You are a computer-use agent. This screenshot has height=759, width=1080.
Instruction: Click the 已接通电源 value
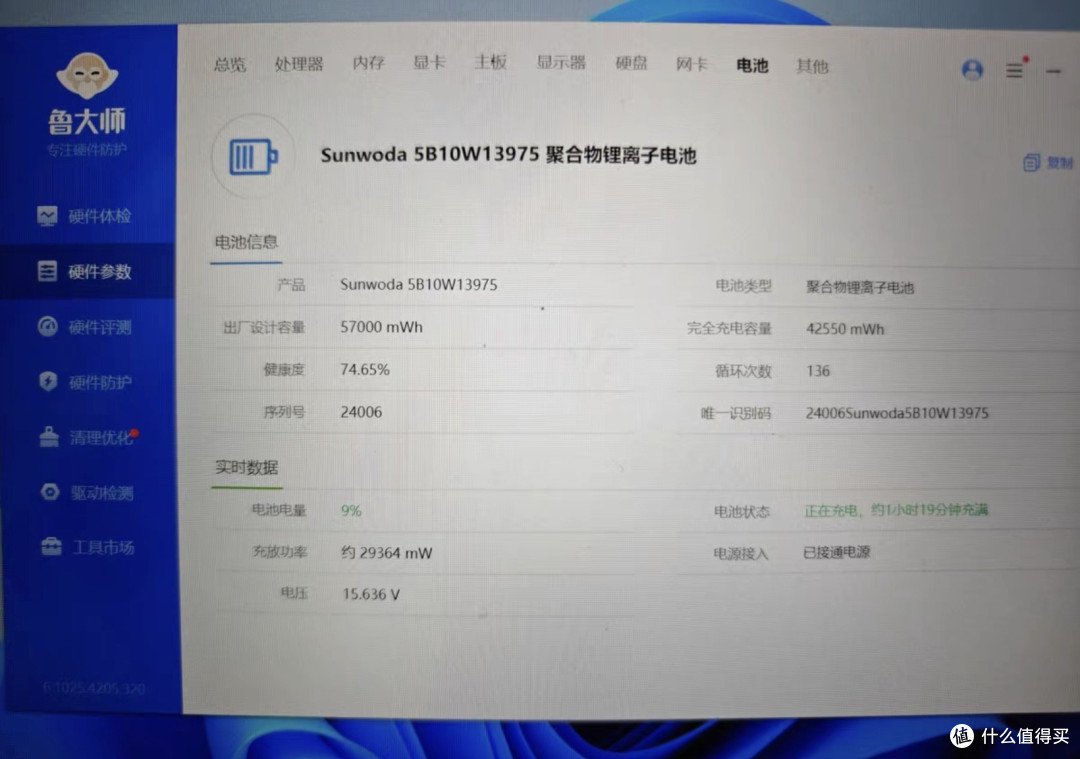point(837,552)
